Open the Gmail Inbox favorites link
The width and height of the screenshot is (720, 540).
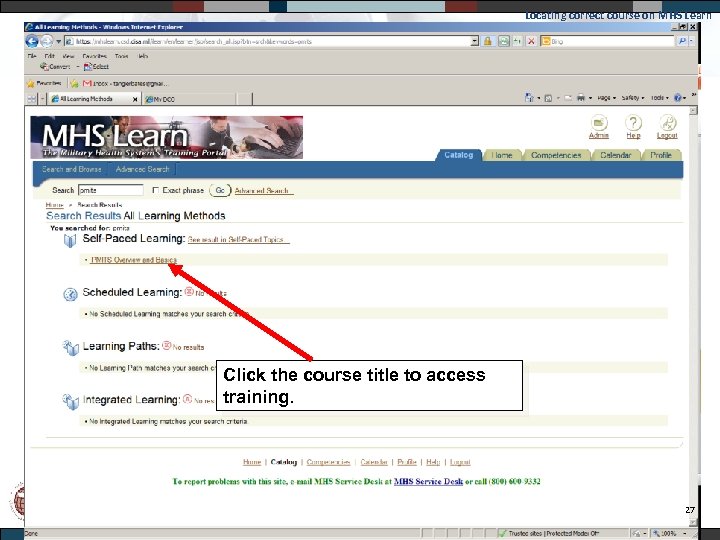click(126, 84)
